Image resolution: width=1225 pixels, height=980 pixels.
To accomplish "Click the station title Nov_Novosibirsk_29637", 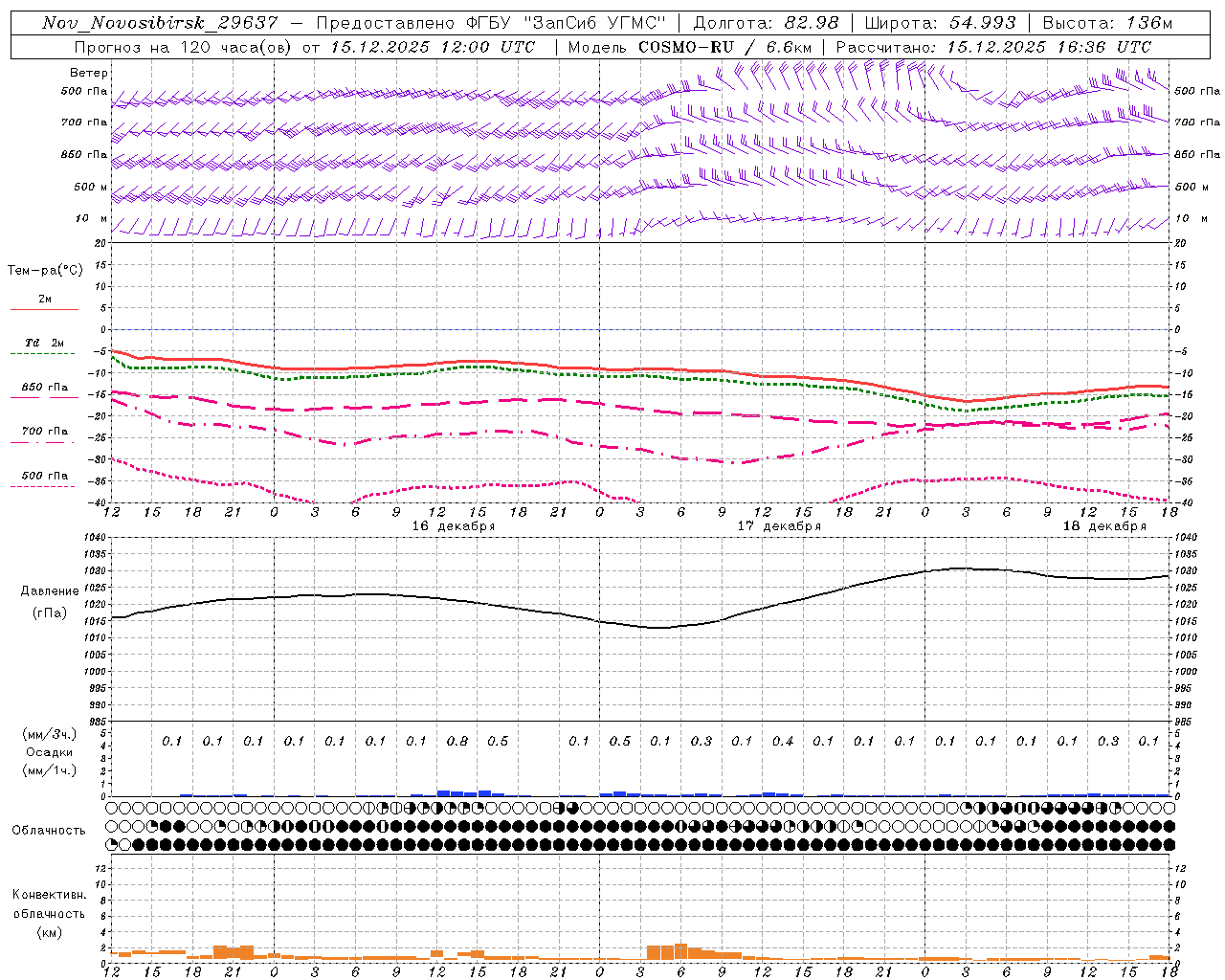I will 160,23.
